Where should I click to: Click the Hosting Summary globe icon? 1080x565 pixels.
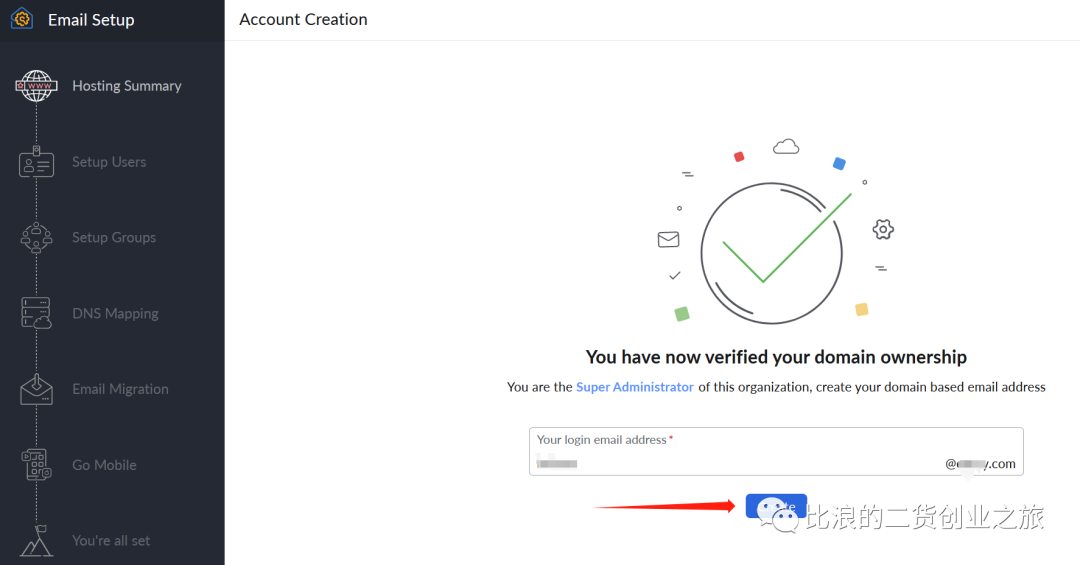coord(37,86)
